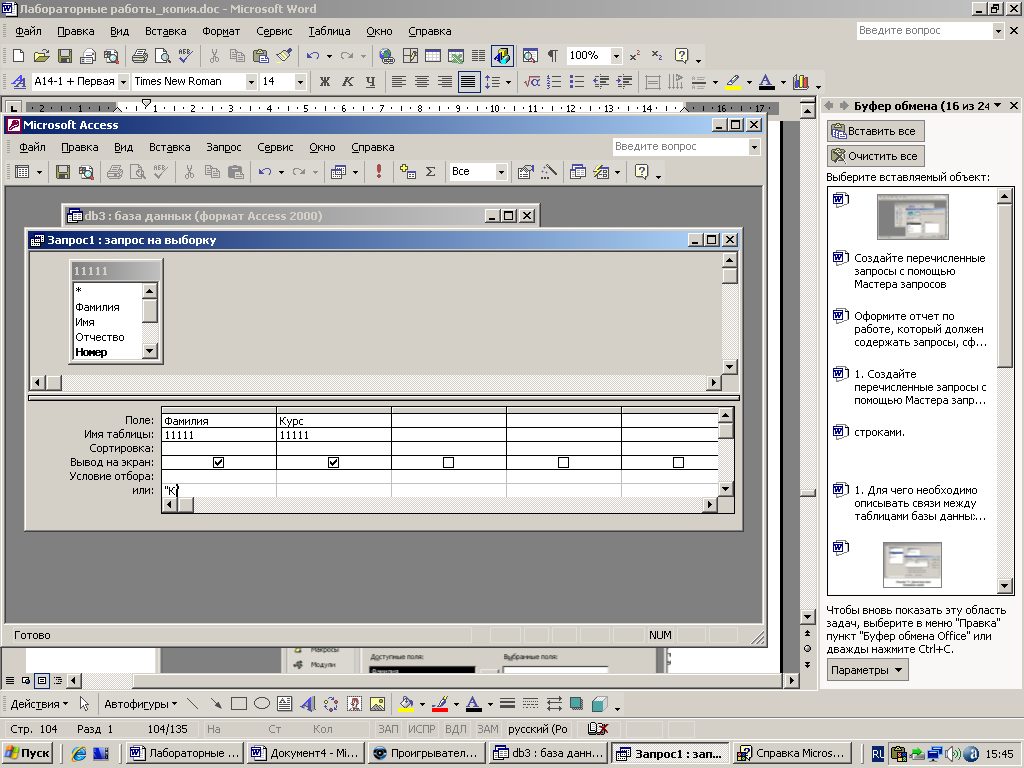Apply numbered list formatting
This screenshot has width=1024, height=768.
coord(554,82)
